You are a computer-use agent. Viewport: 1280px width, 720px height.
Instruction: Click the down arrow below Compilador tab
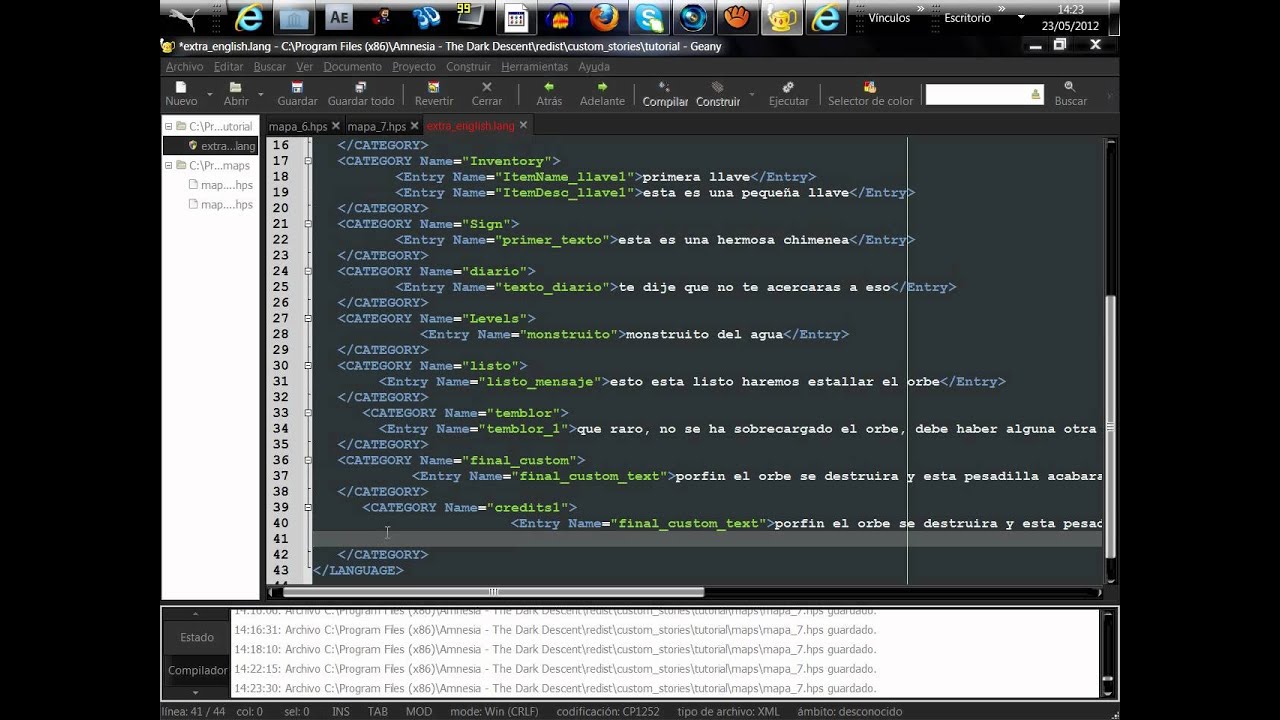click(196, 692)
